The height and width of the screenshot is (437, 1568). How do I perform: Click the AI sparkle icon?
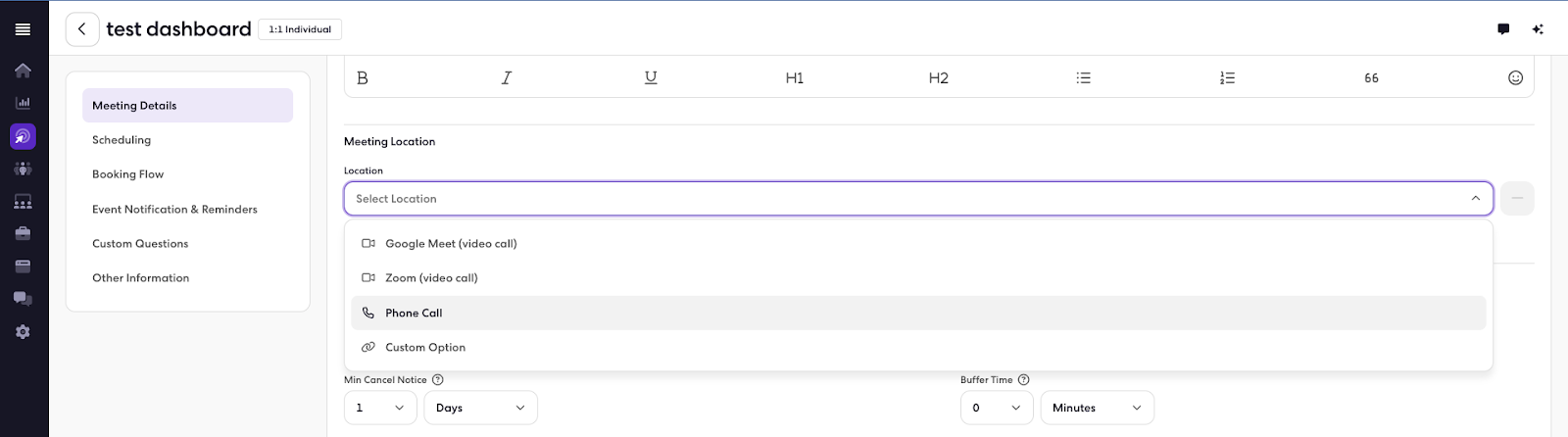[1538, 29]
